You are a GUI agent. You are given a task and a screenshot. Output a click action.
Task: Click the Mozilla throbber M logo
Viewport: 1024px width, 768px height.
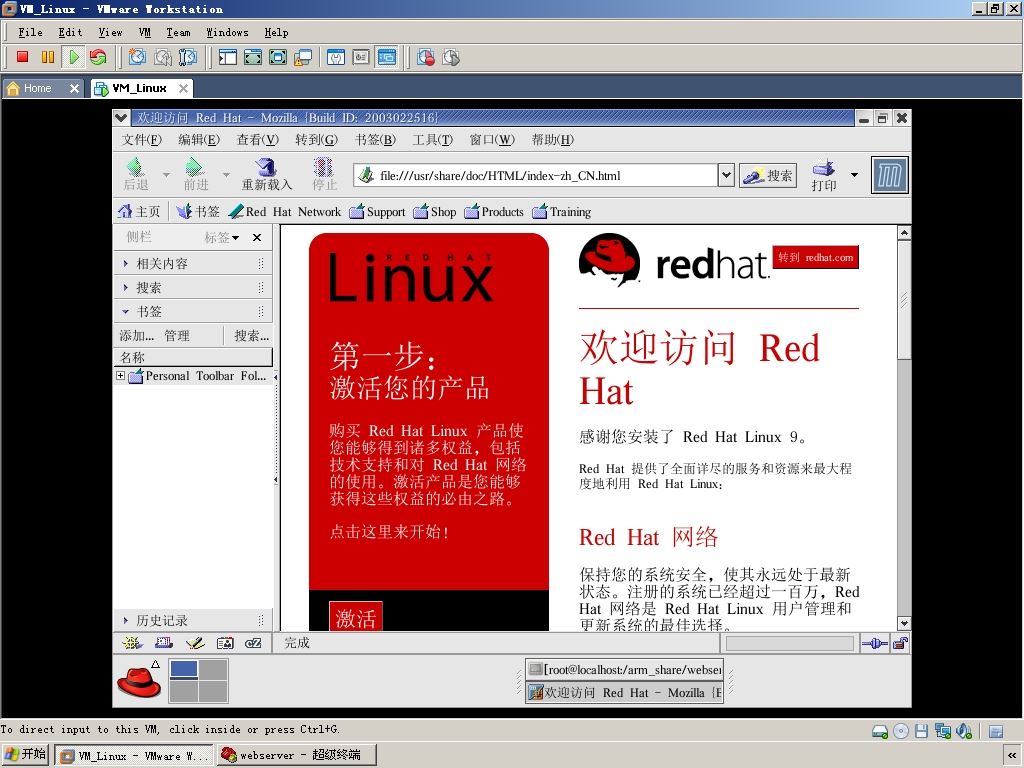click(x=889, y=175)
